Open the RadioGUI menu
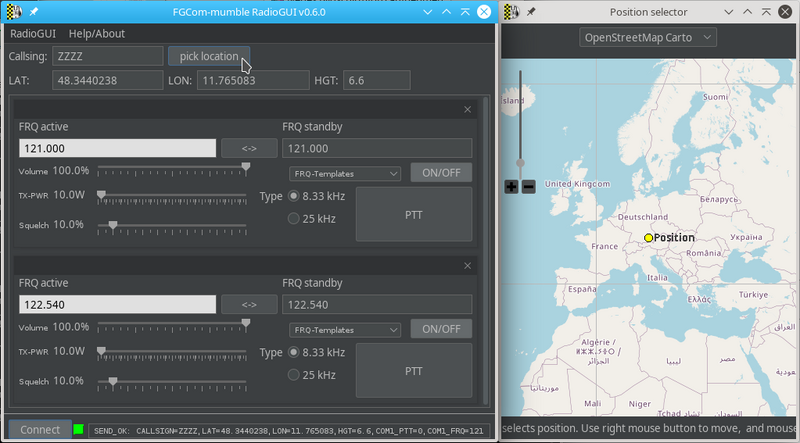 click(x=33, y=34)
